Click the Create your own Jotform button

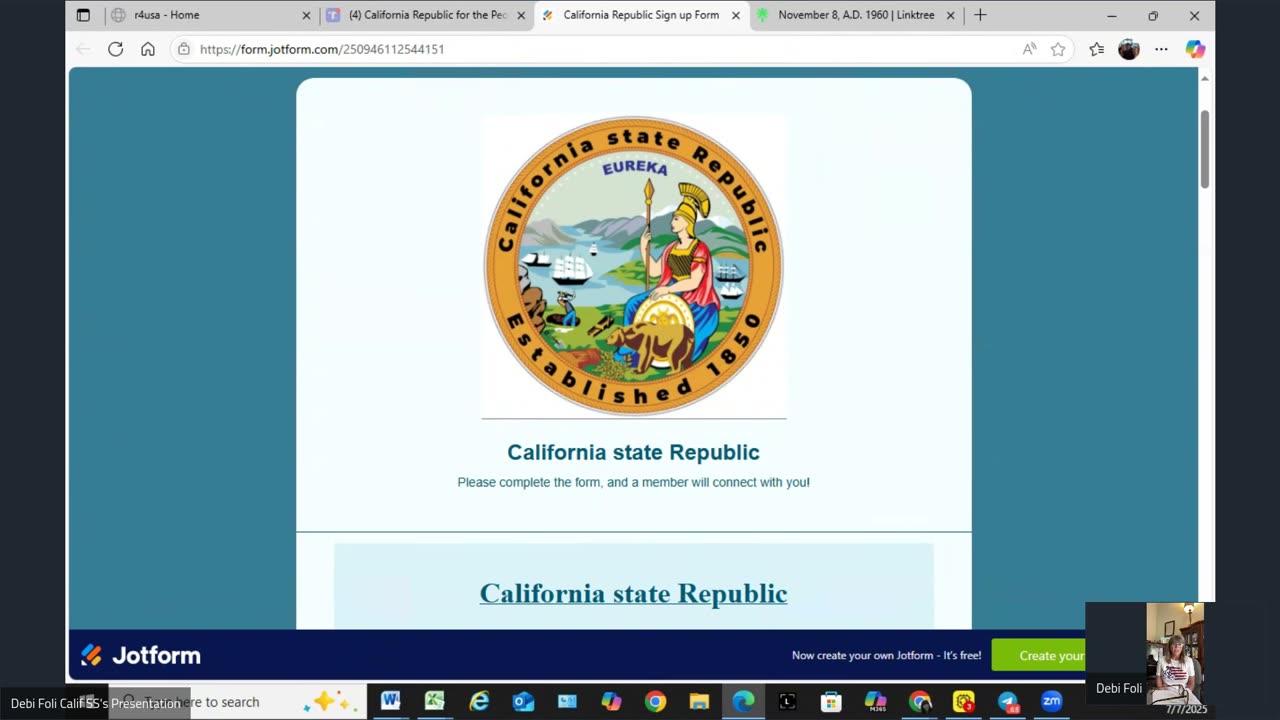point(1039,655)
